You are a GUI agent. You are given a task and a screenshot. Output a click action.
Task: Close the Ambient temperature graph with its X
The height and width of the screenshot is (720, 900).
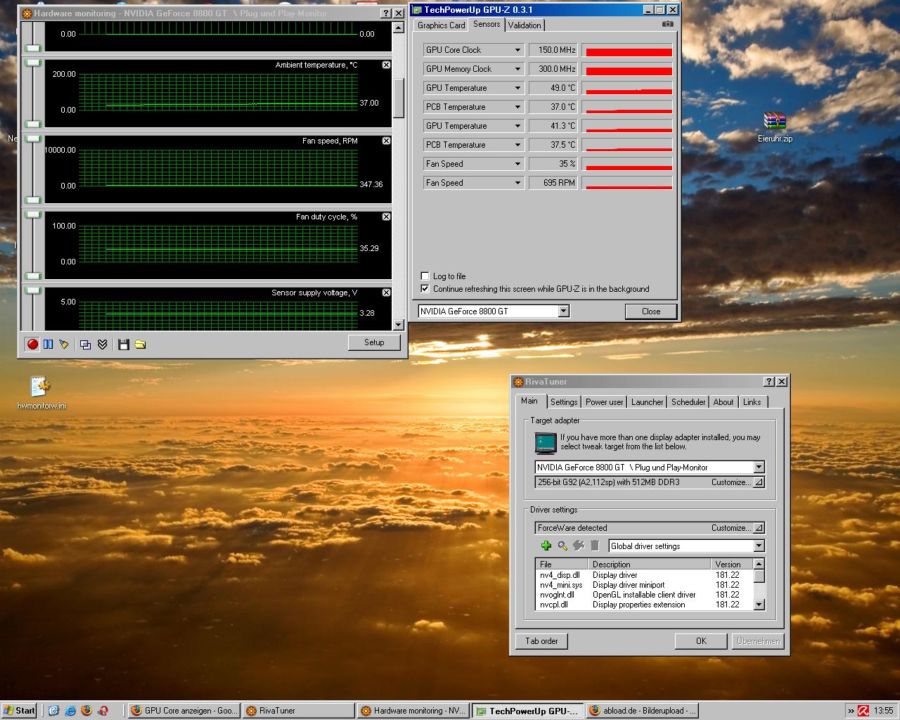tap(386, 65)
